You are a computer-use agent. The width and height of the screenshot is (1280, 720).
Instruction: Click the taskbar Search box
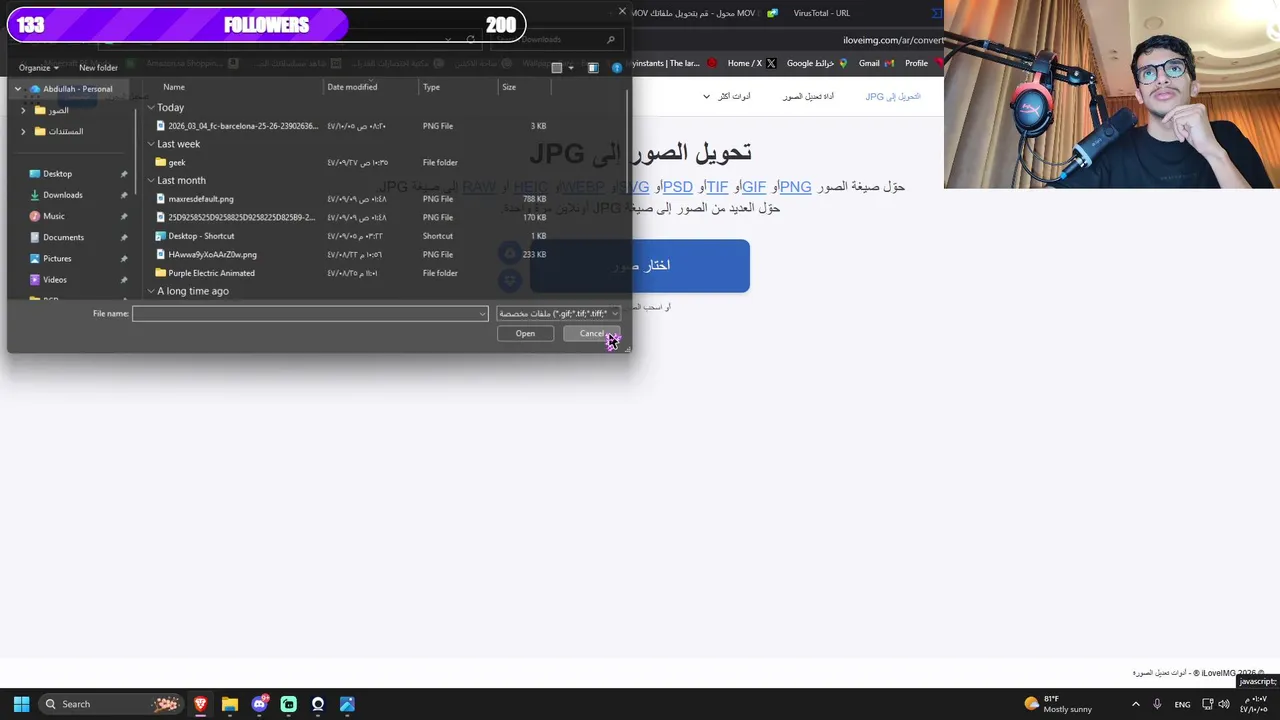tap(111, 704)
